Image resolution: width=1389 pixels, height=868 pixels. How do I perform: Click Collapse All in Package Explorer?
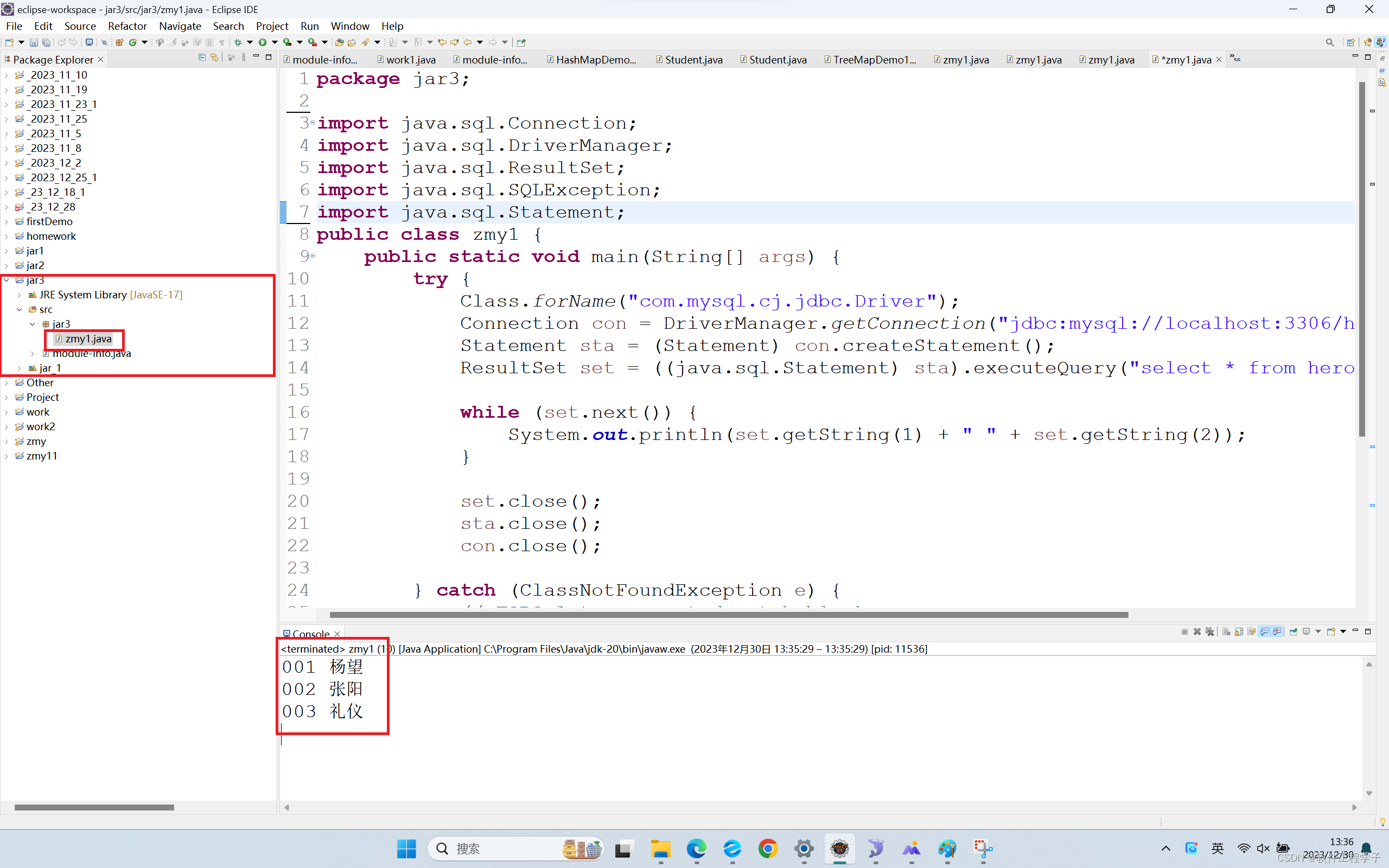point(202,56)
